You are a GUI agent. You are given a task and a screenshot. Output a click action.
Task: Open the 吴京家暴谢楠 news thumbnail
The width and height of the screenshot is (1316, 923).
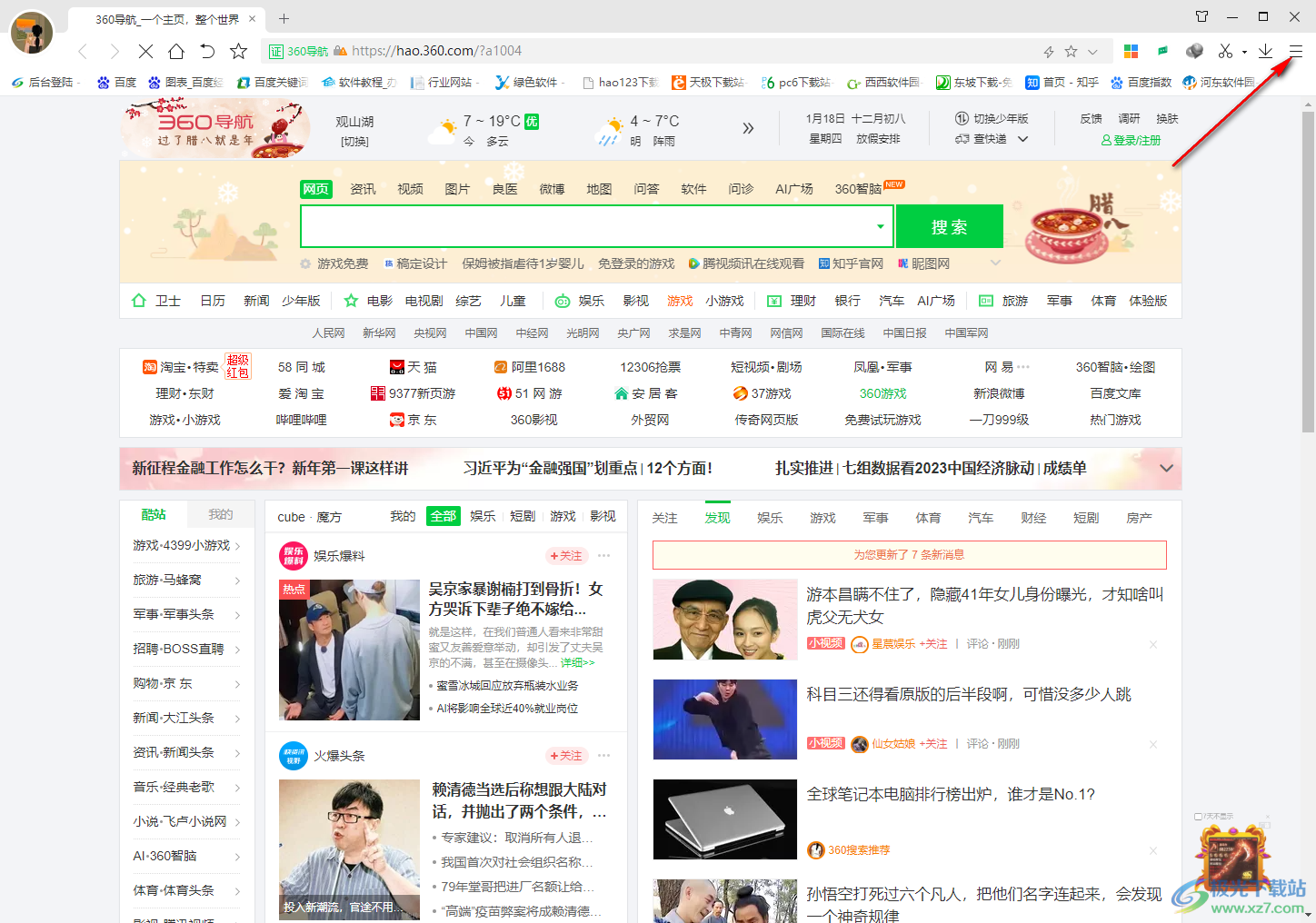coord(350,650)
